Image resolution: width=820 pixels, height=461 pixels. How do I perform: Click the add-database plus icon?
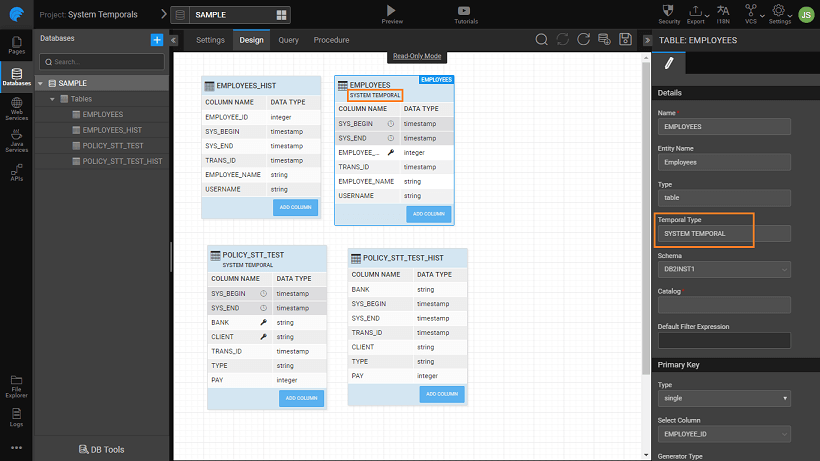156,39
